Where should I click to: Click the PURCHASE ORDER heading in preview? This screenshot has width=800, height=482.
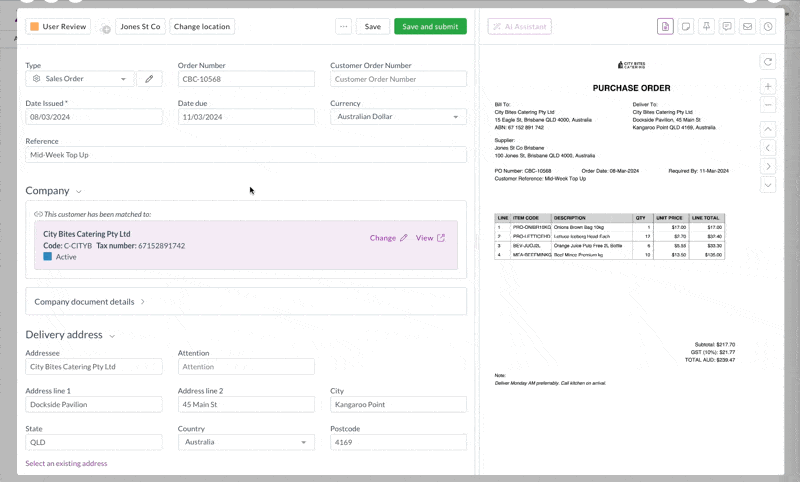pos(632,88)
